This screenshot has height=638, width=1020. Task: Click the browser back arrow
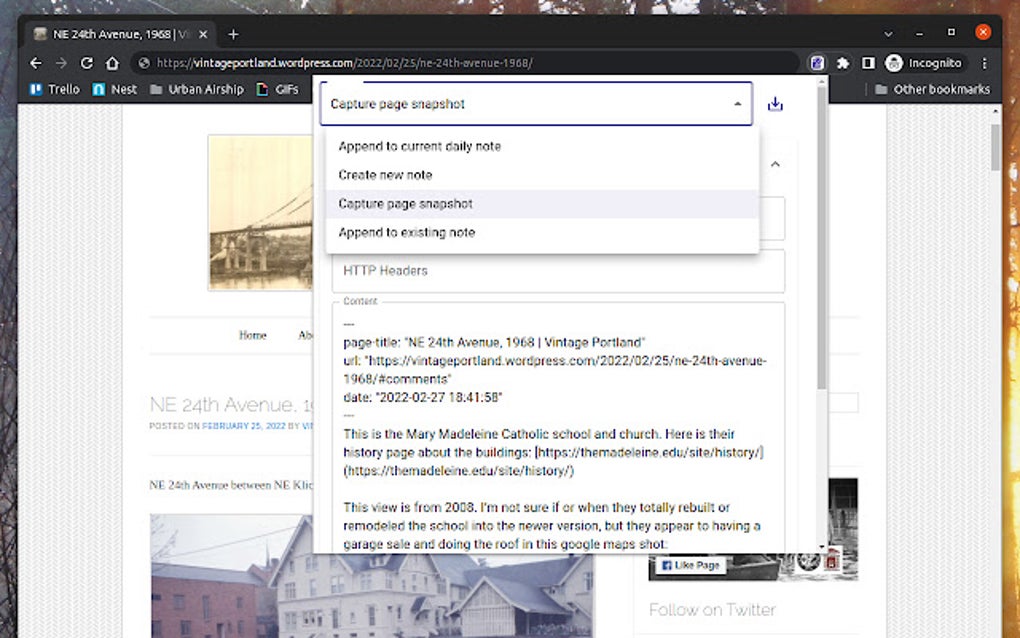click(36, 63)
